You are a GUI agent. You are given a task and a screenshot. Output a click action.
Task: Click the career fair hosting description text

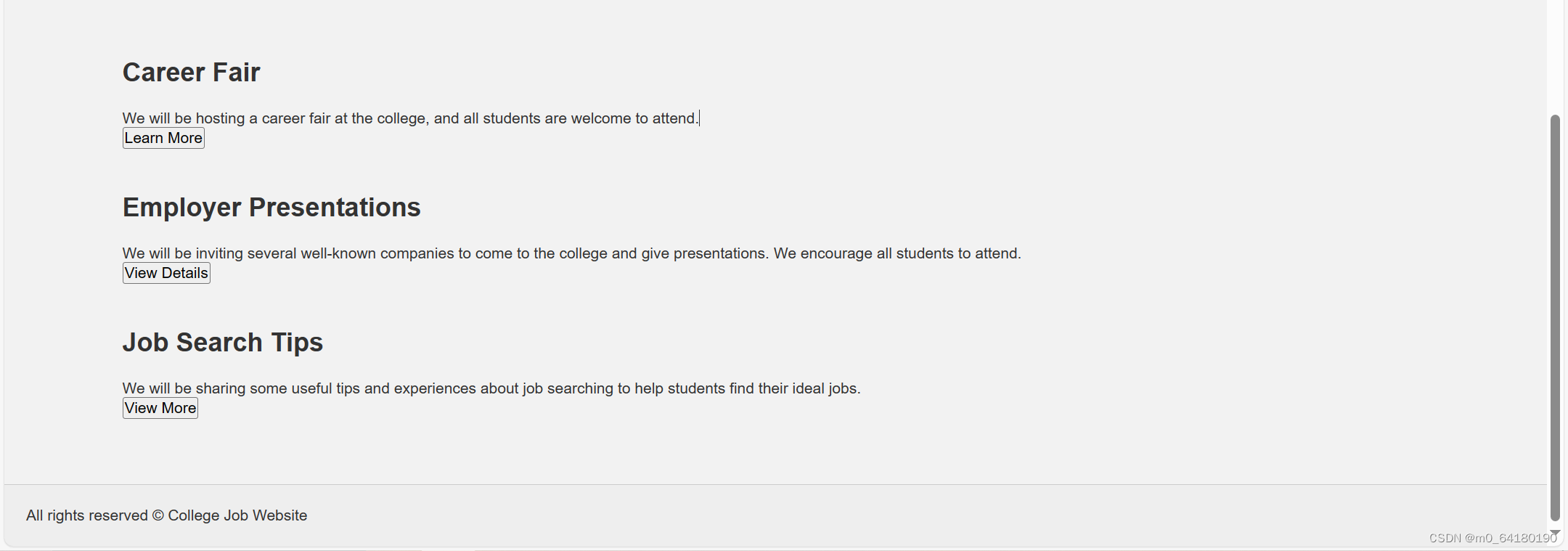click(x=410, y=118)
